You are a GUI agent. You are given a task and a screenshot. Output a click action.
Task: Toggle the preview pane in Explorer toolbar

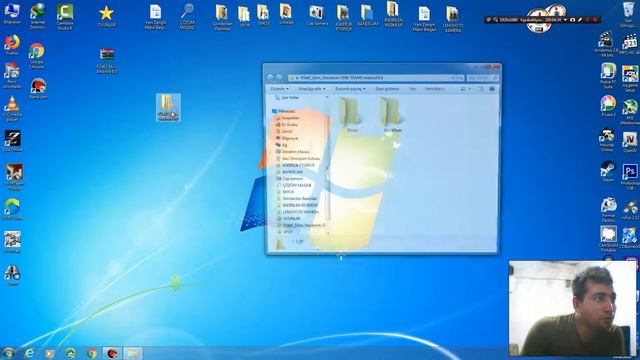[x=480, y=89]
